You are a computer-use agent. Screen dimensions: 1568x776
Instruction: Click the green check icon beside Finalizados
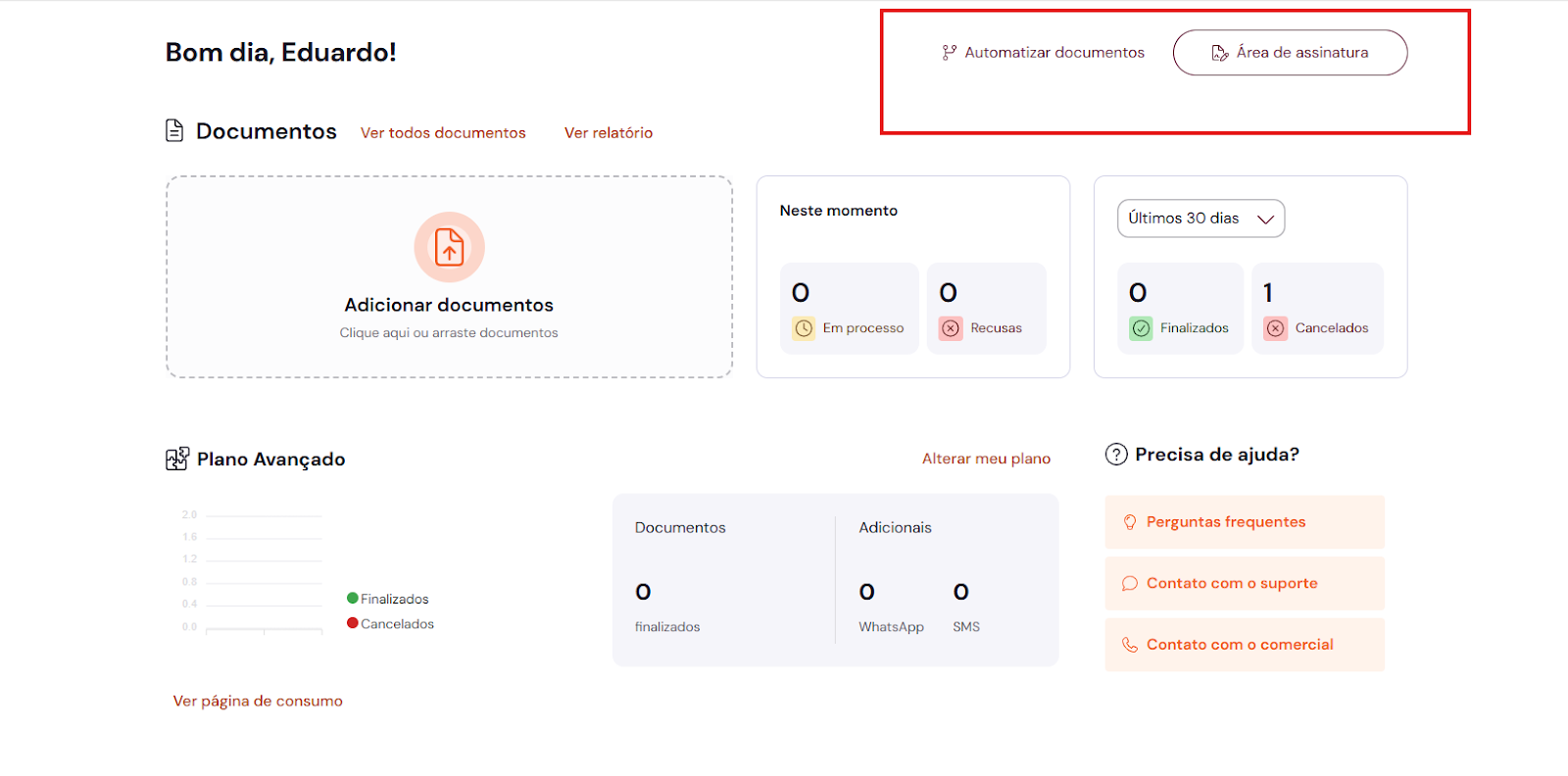(1141, 328)
